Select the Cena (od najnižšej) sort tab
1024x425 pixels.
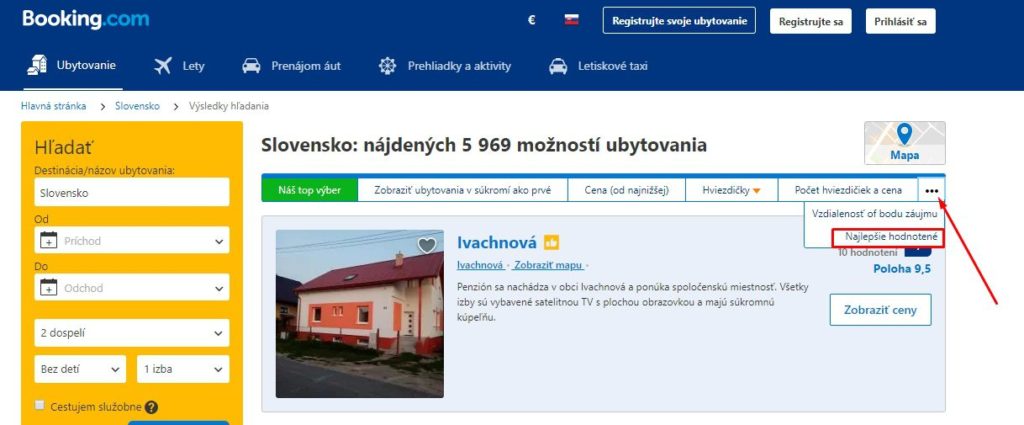point(626,191)
